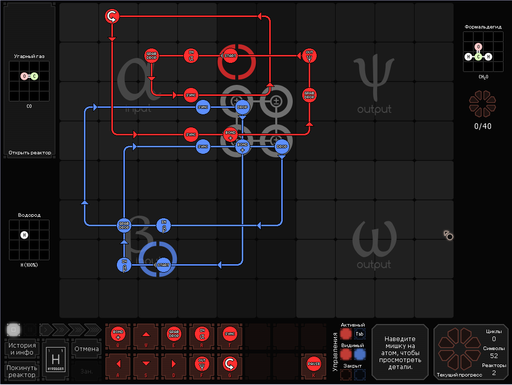Select the SYNC instruction tile
Screen dimensions: 512x385
click(x=230, y=335)
